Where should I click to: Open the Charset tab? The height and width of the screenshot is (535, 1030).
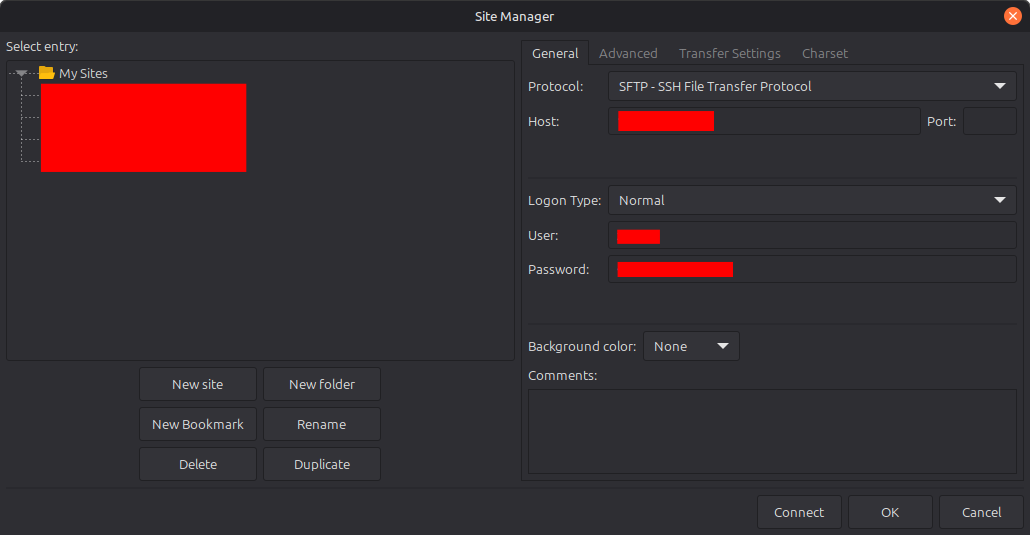pos(824,53)
